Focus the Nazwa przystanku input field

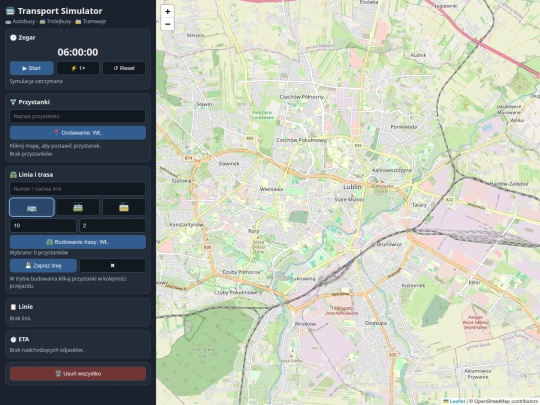78,116
